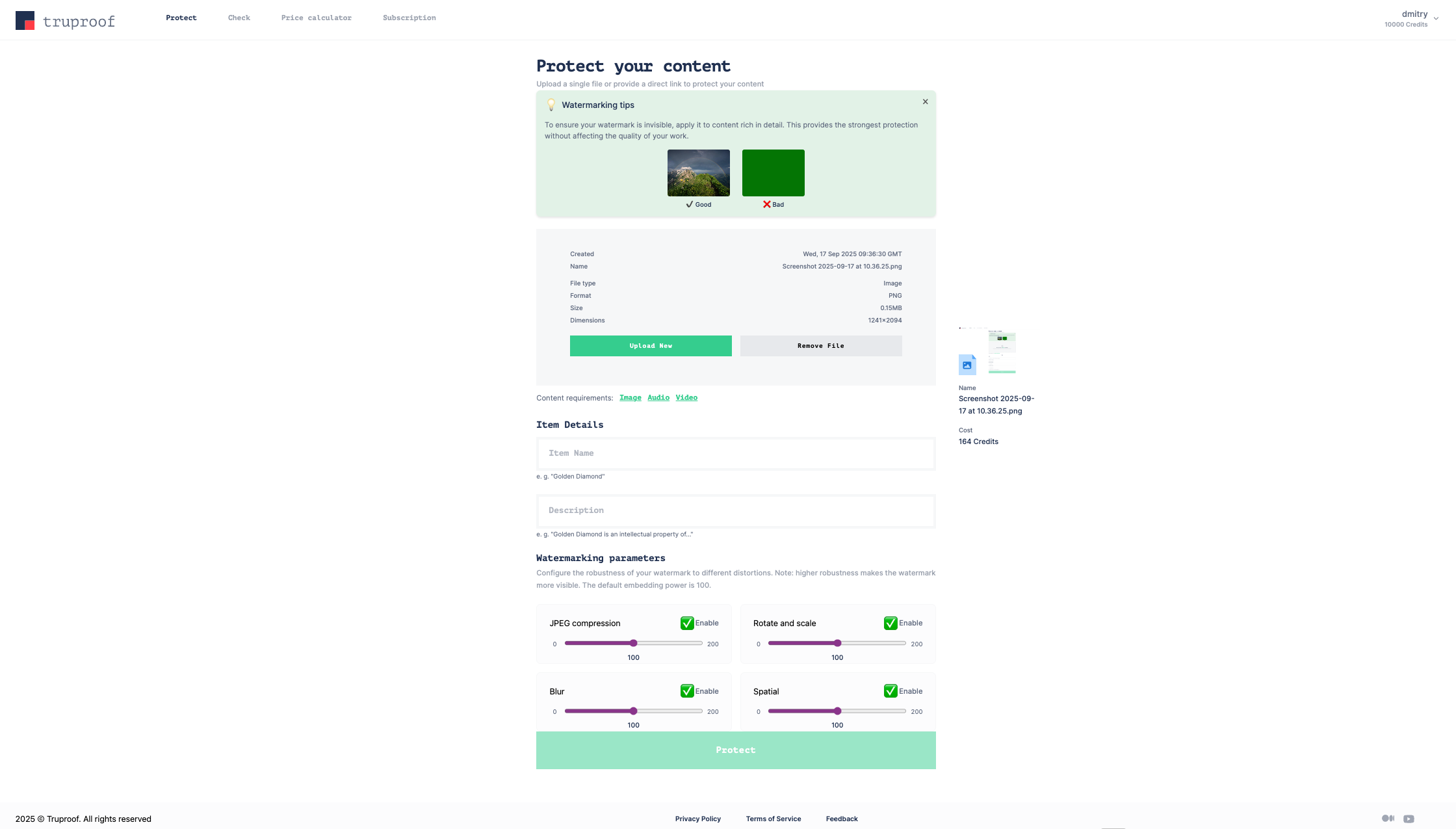The image size is (1456, 829).
Task: Click the 164 Credits cost text
Action: (x=978, y=441)
